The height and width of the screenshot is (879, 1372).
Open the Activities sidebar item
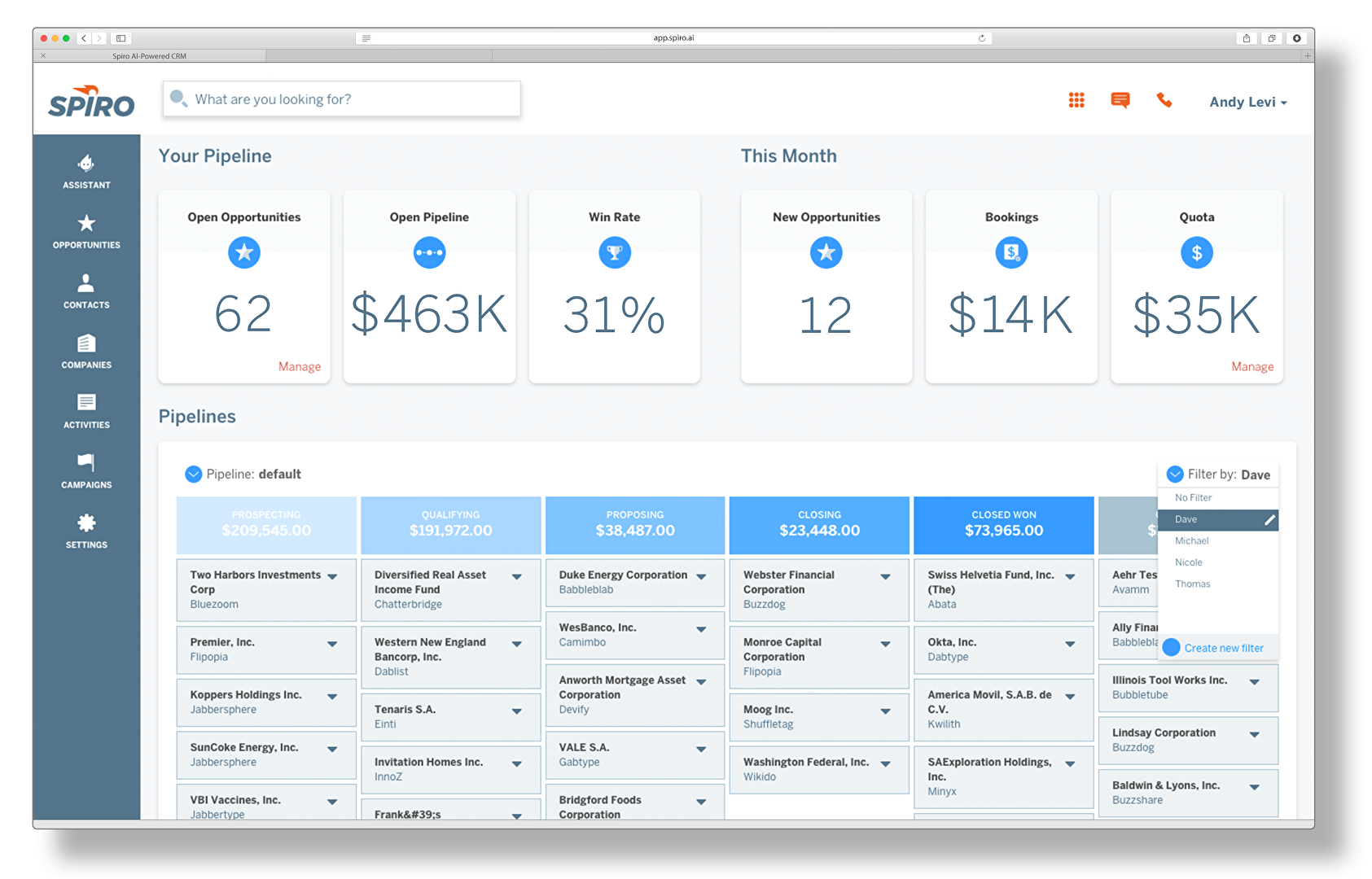coord(86,412)
